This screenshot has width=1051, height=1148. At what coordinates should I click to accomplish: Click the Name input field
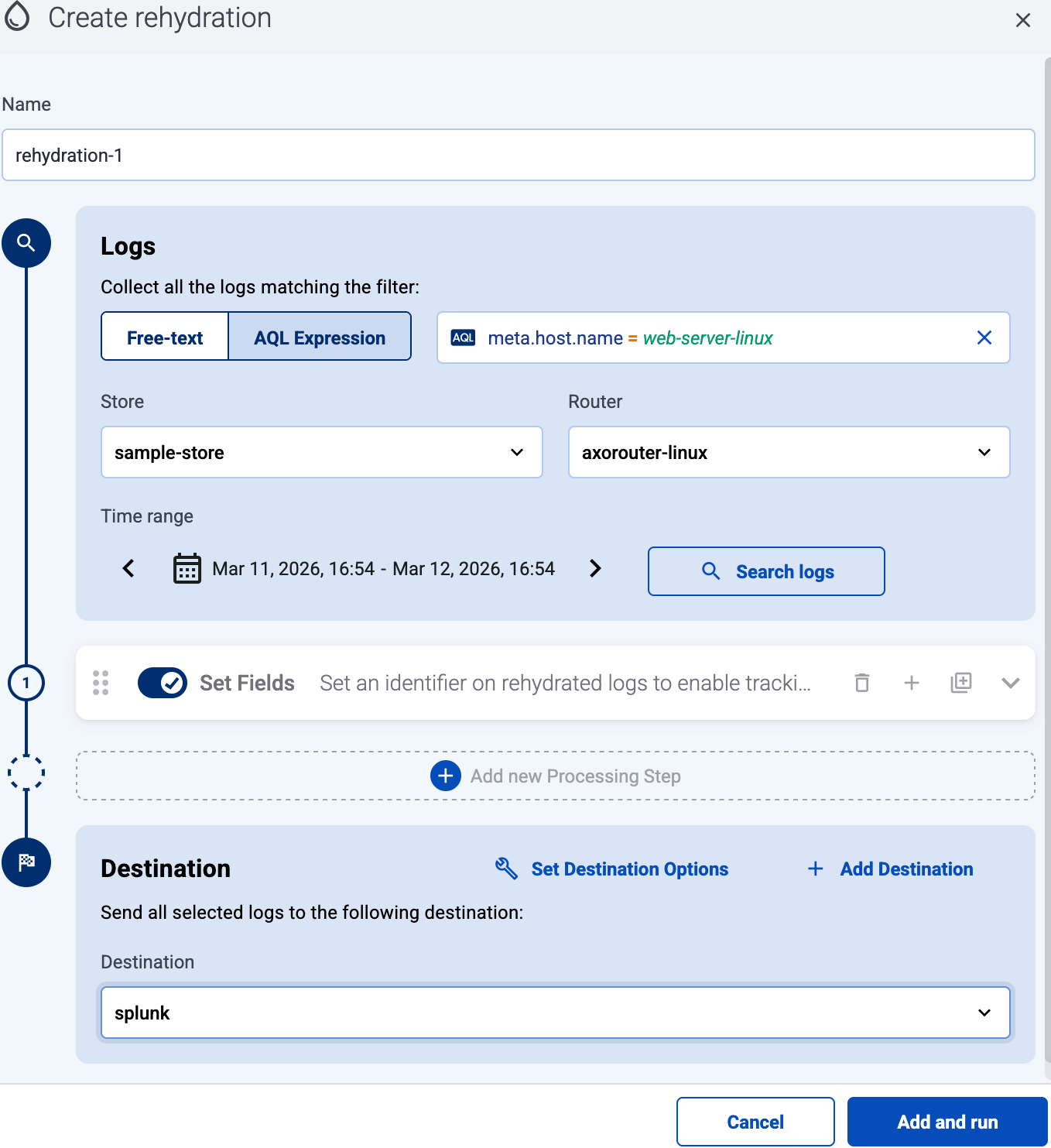[519, 155]
